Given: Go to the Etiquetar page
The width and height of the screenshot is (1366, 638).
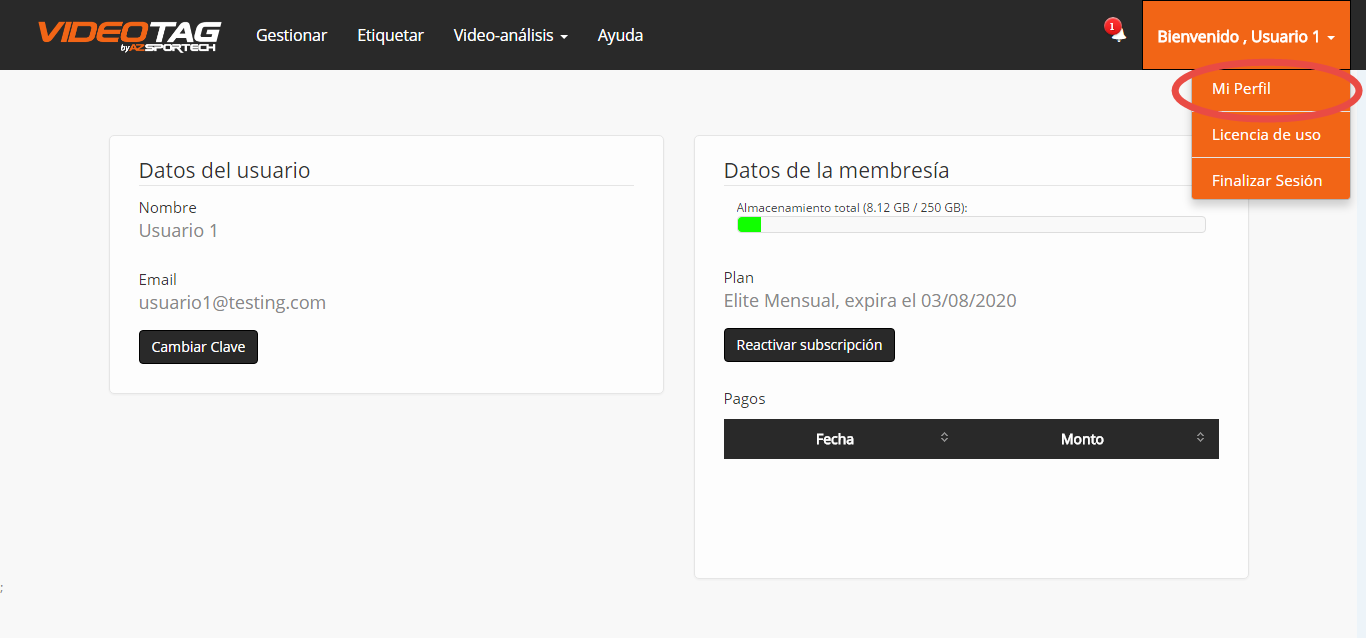Looking at the screenshot, I should [x=390, y=35].
